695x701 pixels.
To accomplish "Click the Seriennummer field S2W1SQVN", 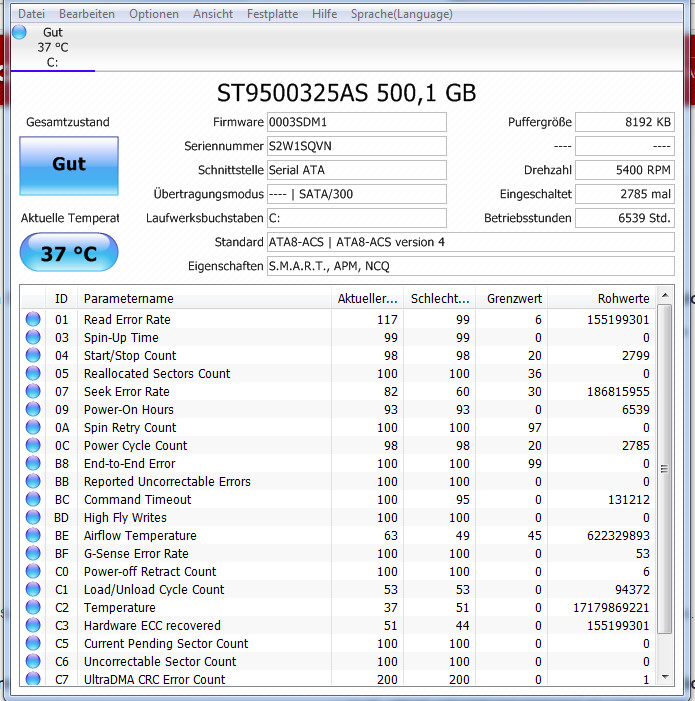I will click(357, 146).
